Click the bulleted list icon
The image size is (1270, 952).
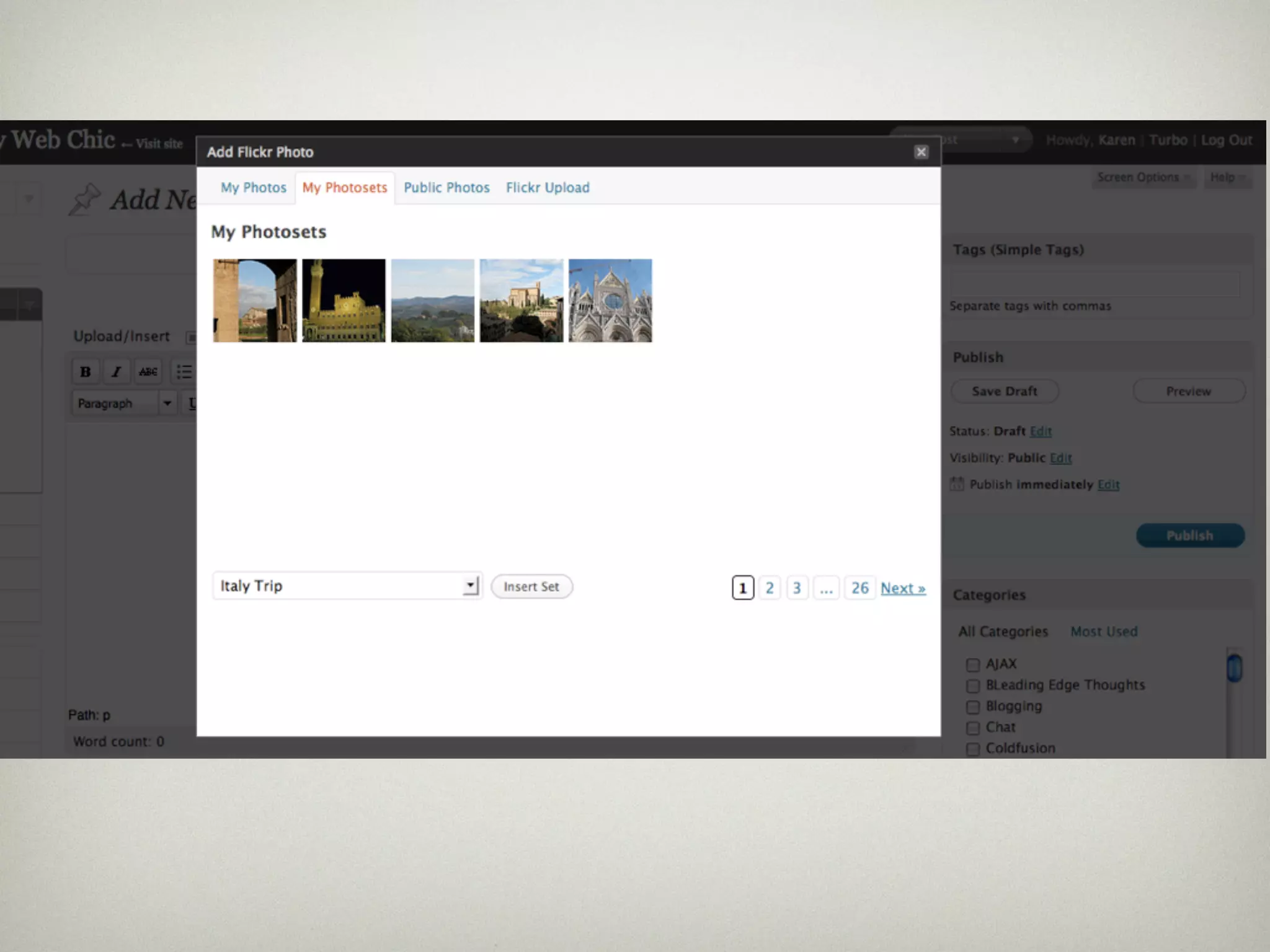184,371
